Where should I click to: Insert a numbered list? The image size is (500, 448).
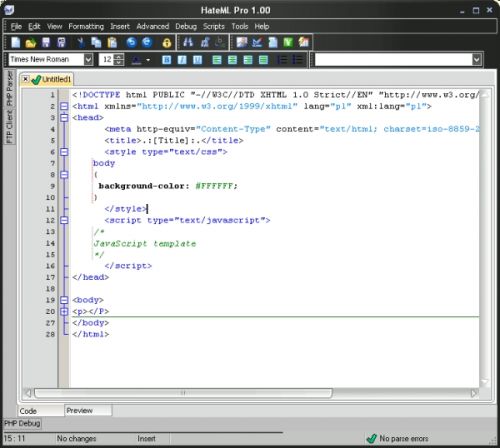pyautogui.click(x=282, y=60)
